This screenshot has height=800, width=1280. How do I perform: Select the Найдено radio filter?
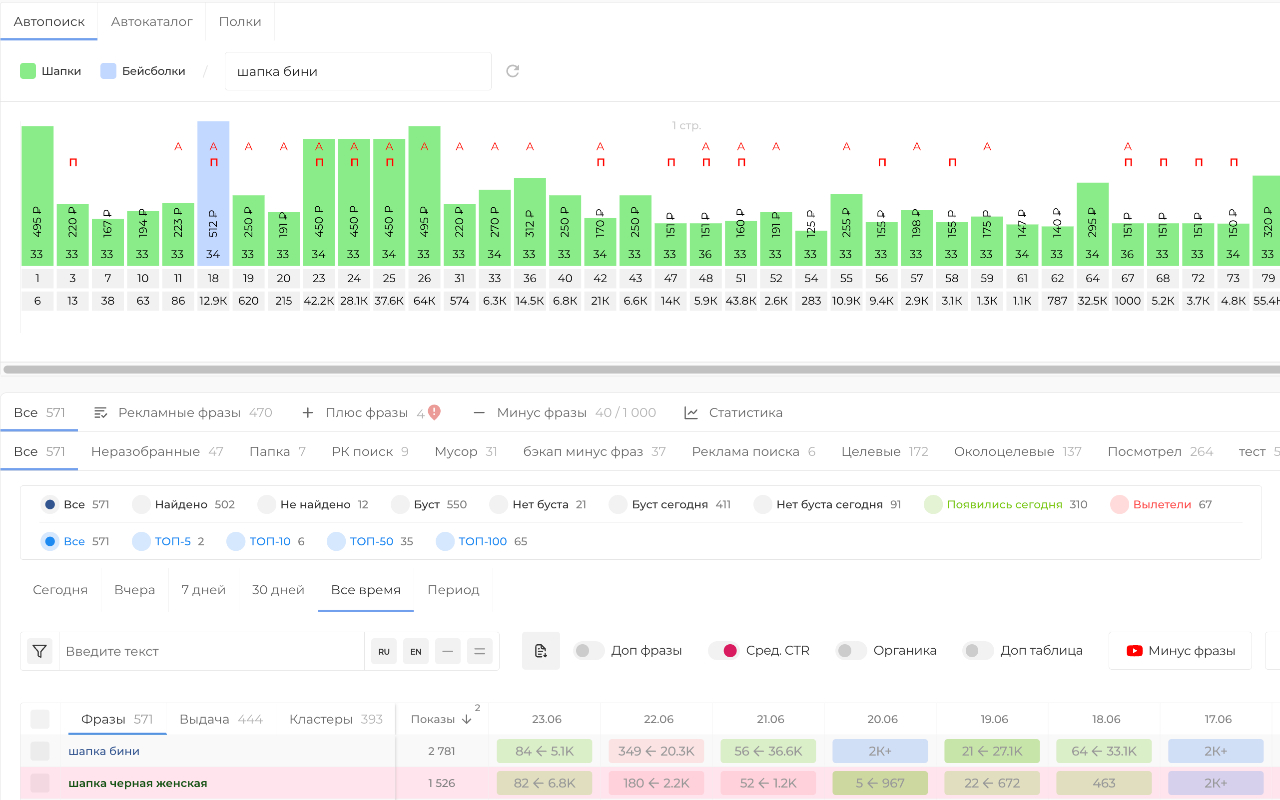(x=141, y=504)
